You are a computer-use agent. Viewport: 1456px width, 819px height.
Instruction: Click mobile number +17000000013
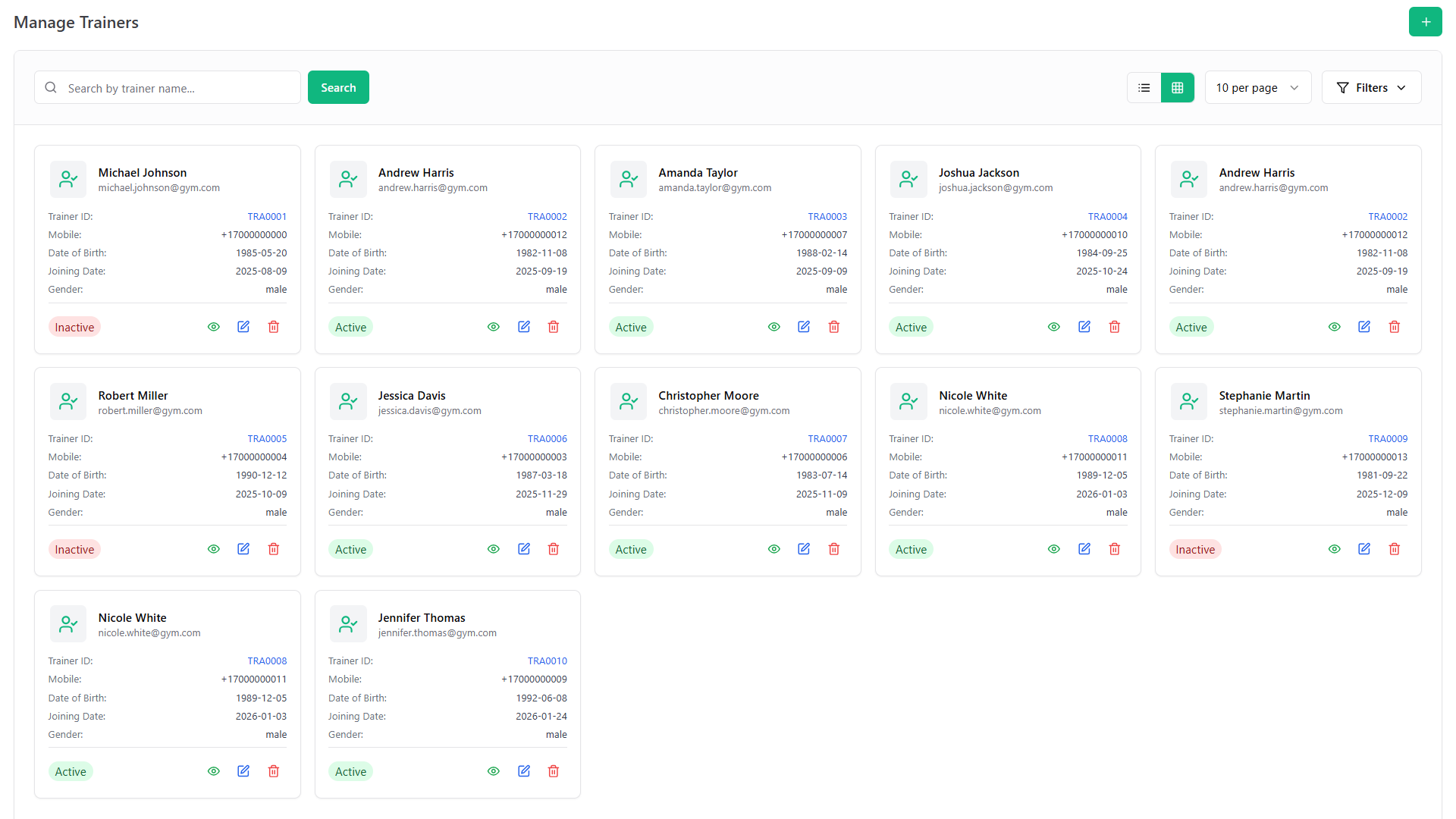pos(1374,457)
